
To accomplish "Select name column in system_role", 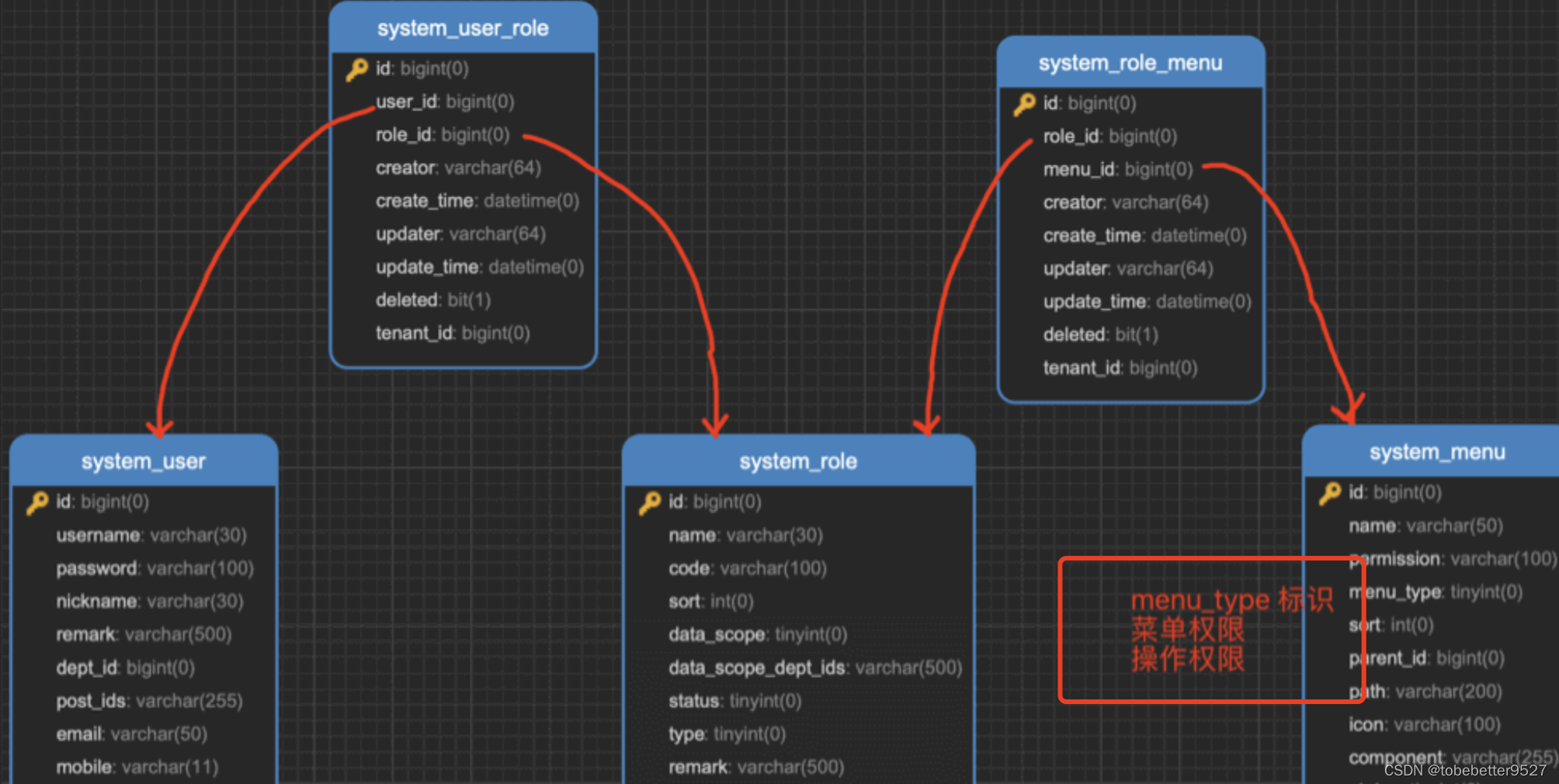I will [x=746, y=536].
